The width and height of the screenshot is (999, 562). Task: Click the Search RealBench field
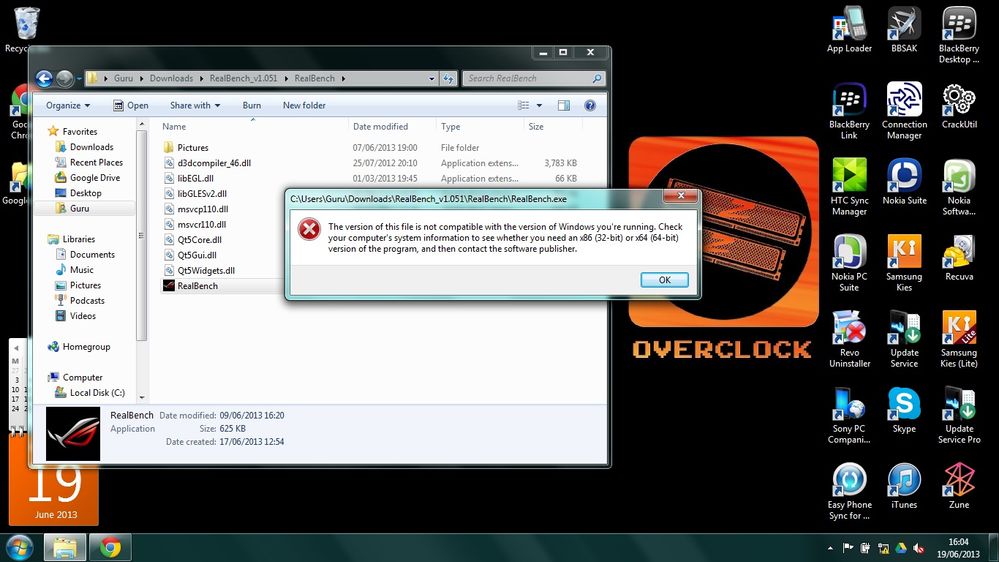pos(533,78)
